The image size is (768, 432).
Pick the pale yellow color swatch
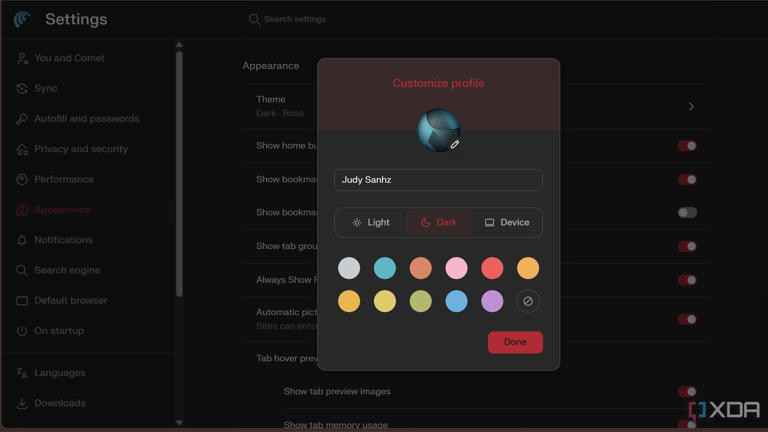[384, 301]
